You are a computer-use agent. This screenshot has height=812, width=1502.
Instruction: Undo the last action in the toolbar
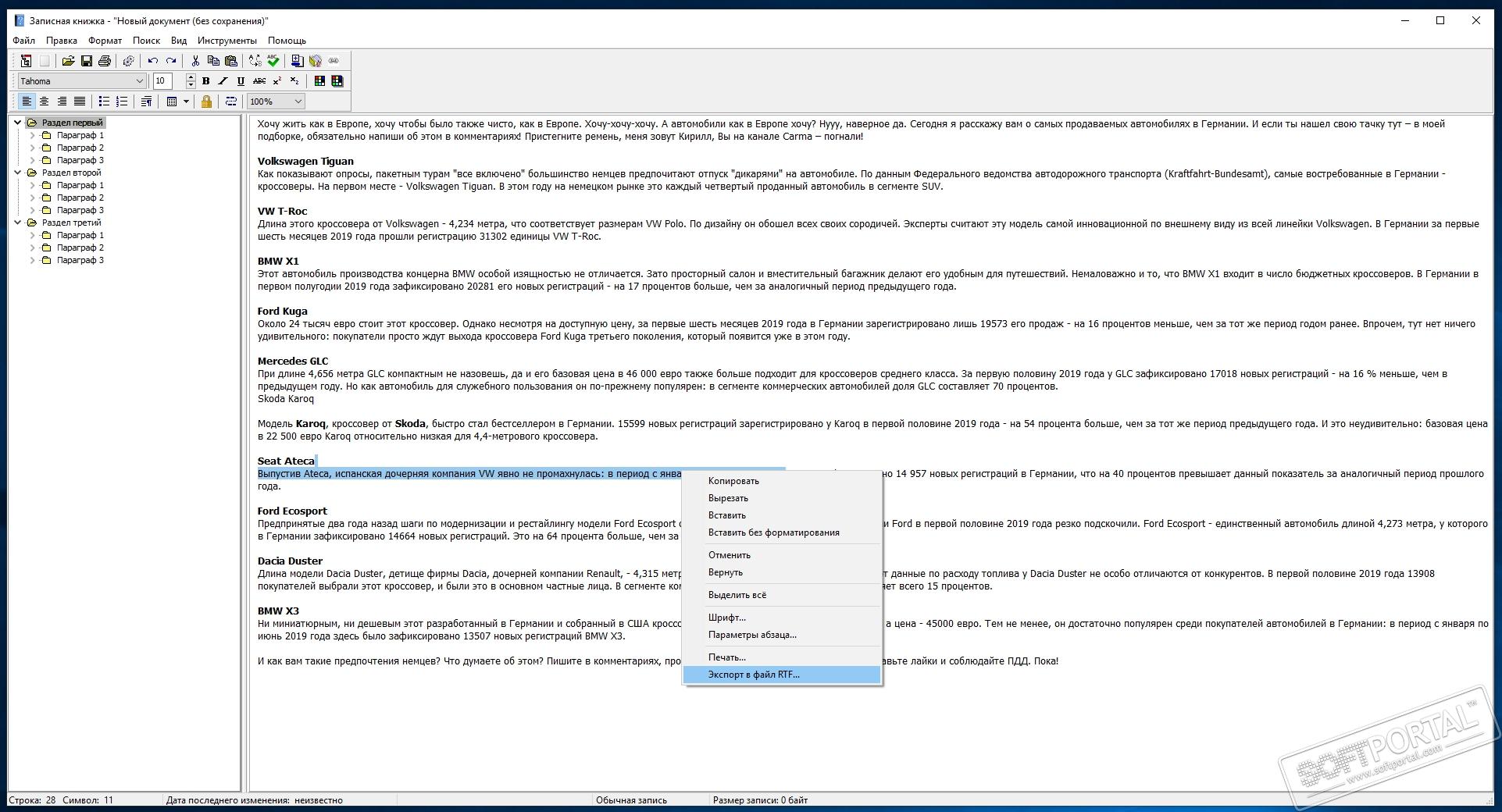click(x=153, y=60)
